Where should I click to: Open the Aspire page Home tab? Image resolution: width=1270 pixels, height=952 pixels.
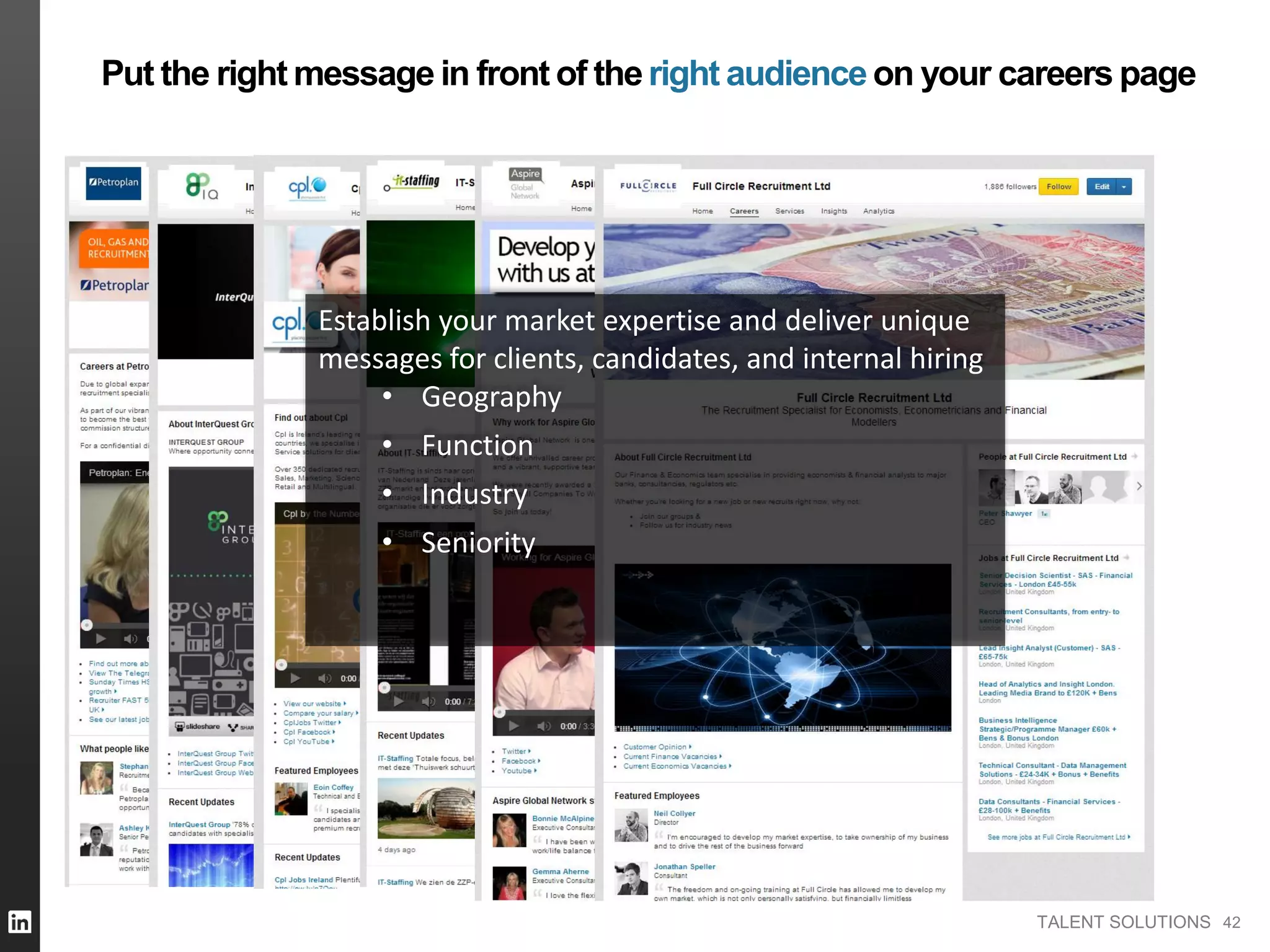[581, 208]
